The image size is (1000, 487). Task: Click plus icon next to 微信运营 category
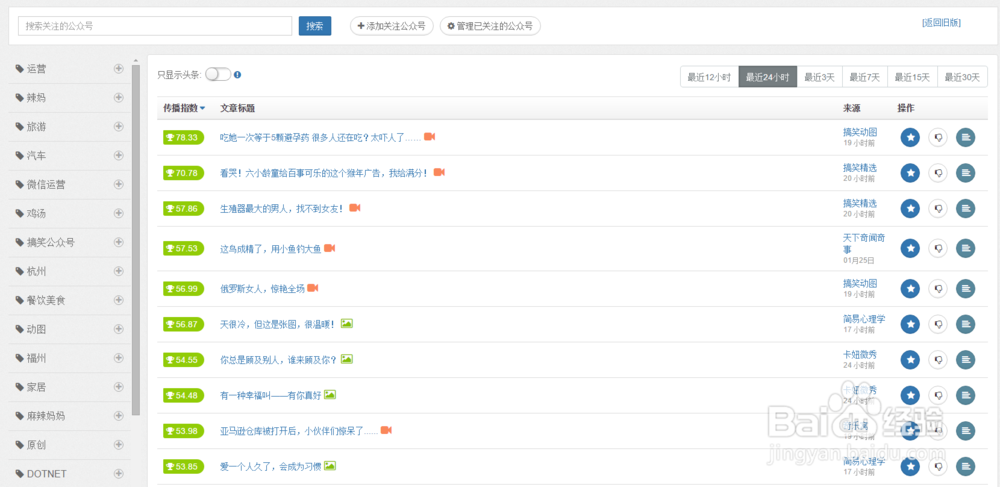point(119,184)
